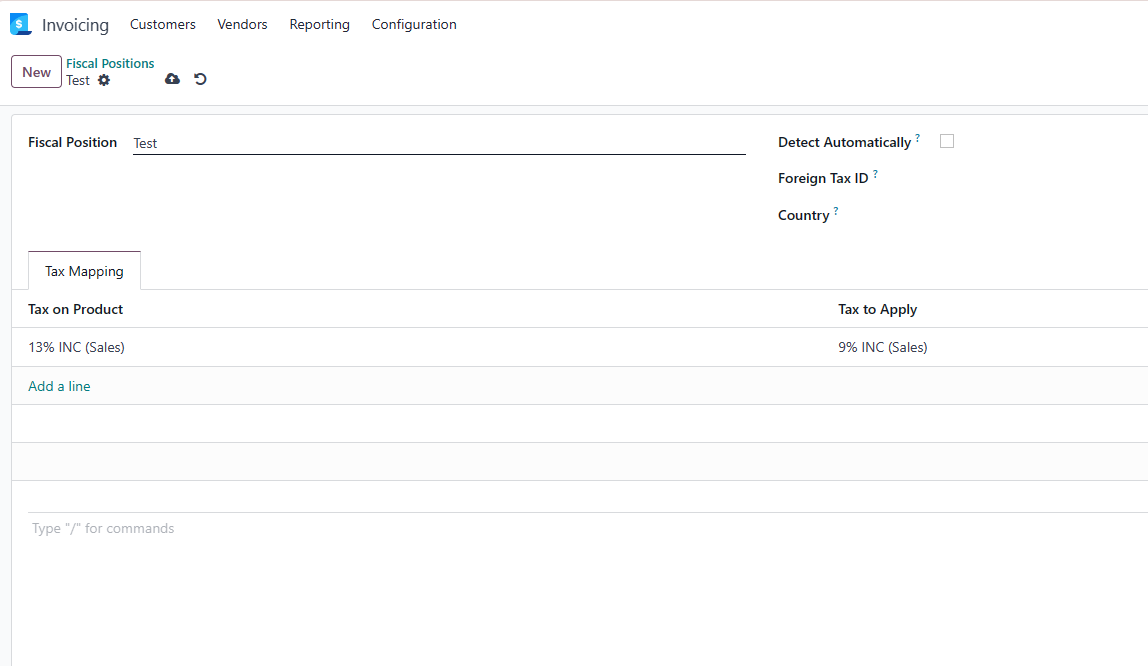Screen dimensions: 1148x666
Task: Open the Configuration menu
Action: pyautogui.click(x=414, y=24)
